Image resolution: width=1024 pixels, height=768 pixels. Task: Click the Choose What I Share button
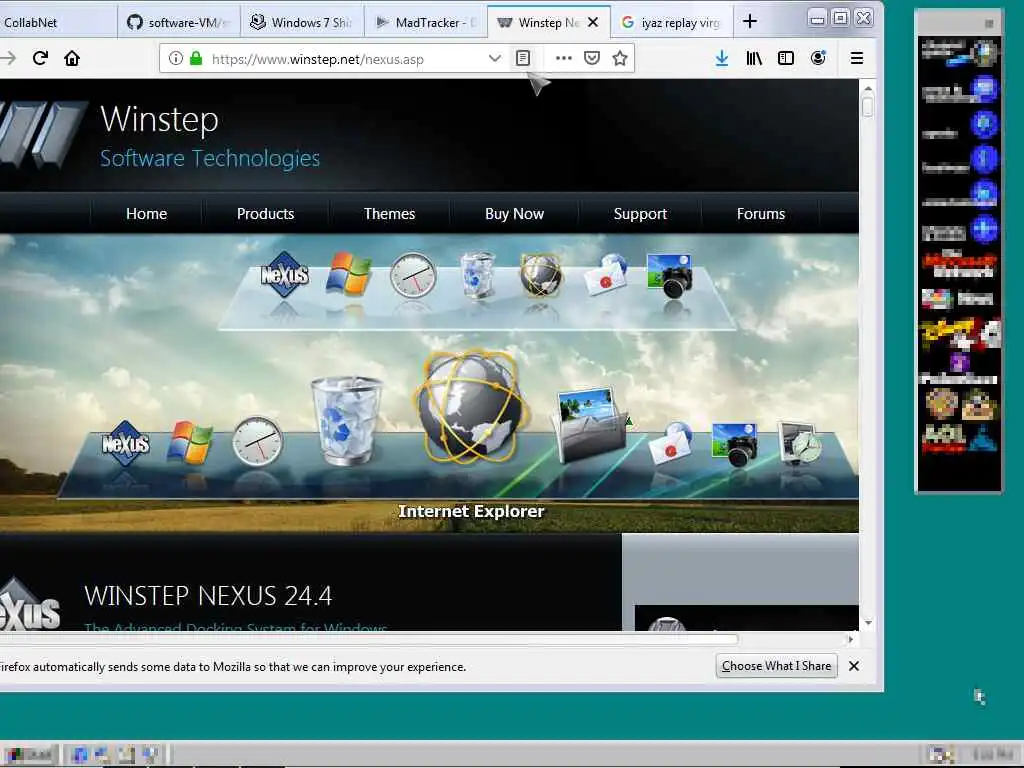(x=776, y=666)
